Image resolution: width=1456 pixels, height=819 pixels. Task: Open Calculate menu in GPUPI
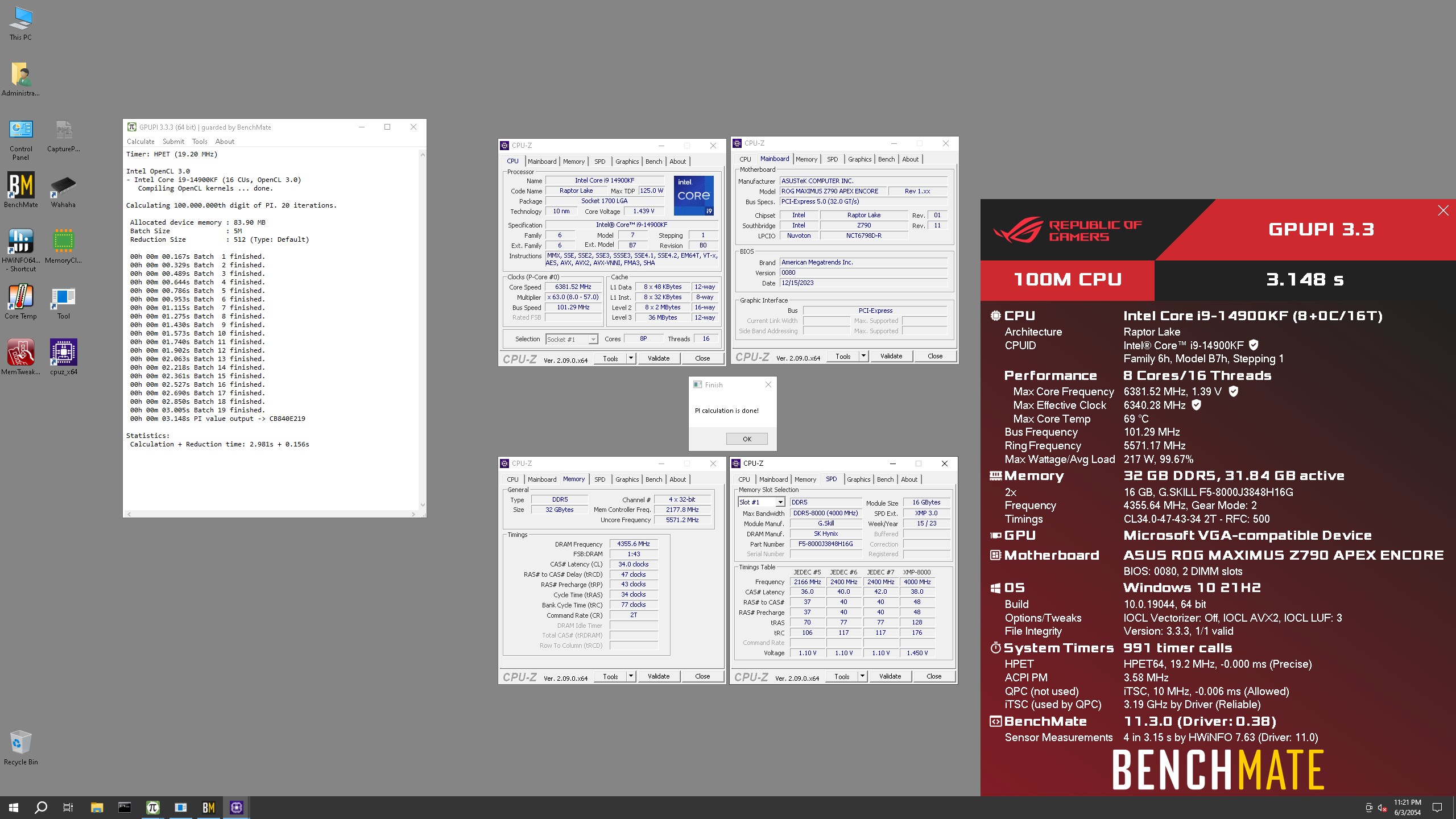140,142
